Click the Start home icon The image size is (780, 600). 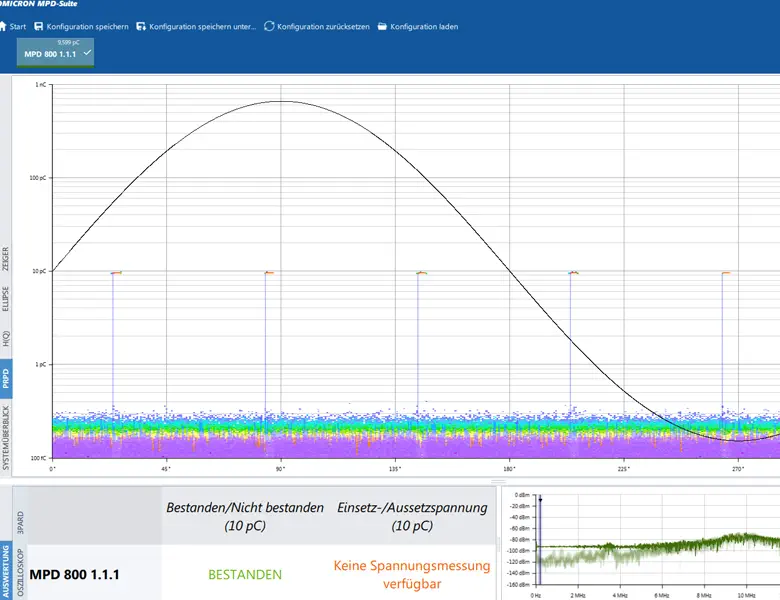coord(4,26)
